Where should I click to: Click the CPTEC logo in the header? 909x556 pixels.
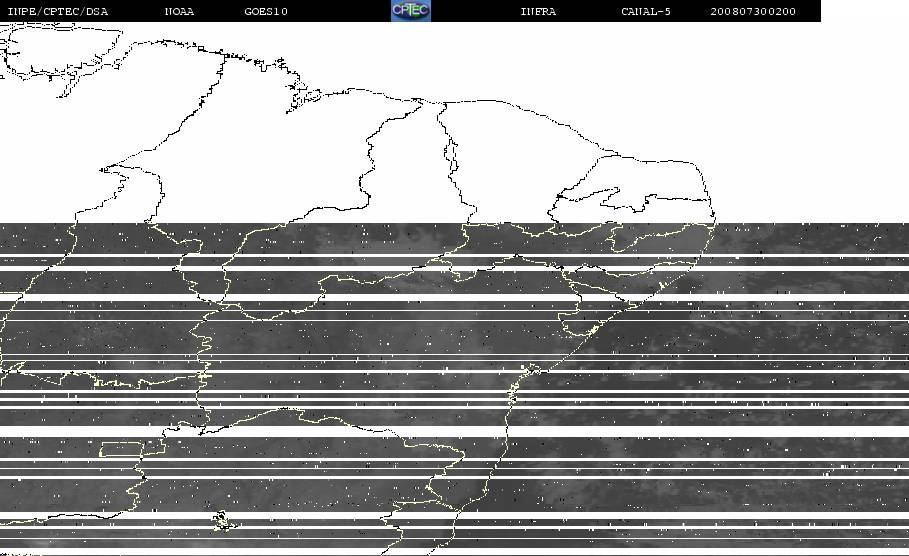(x=411, y=10)
